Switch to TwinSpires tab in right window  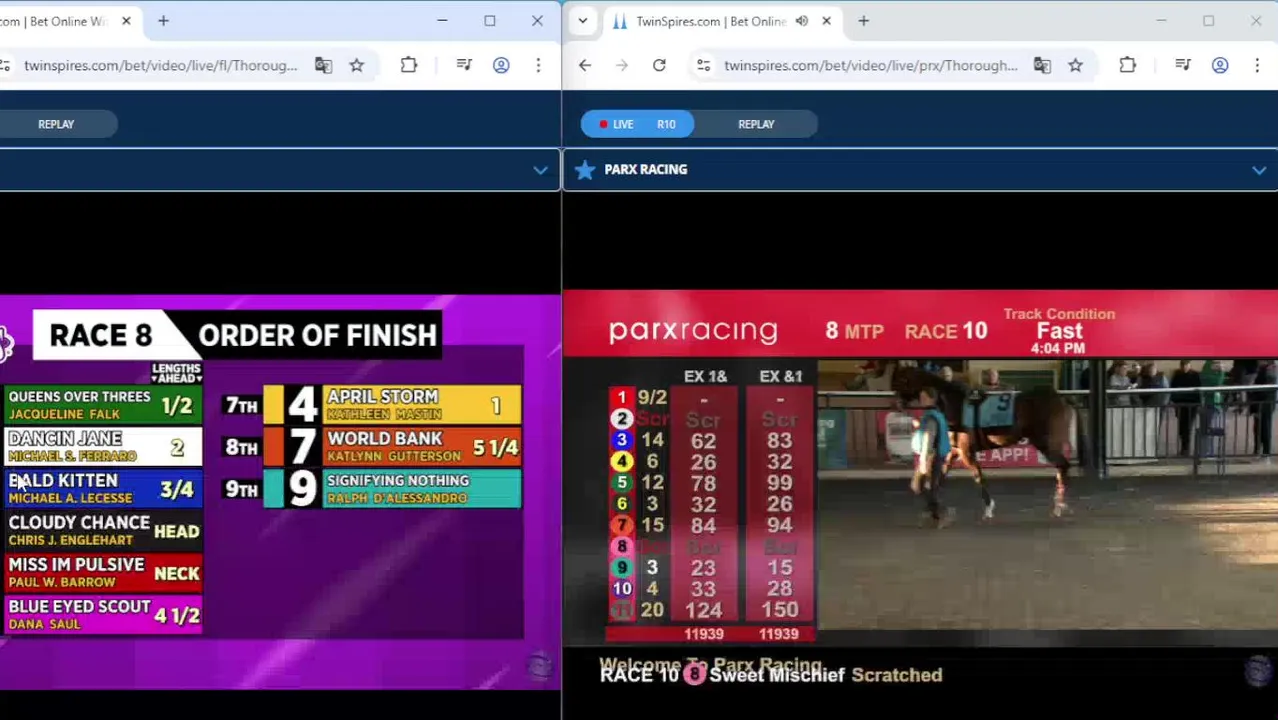pyautogui.click(x=710, y=21)
